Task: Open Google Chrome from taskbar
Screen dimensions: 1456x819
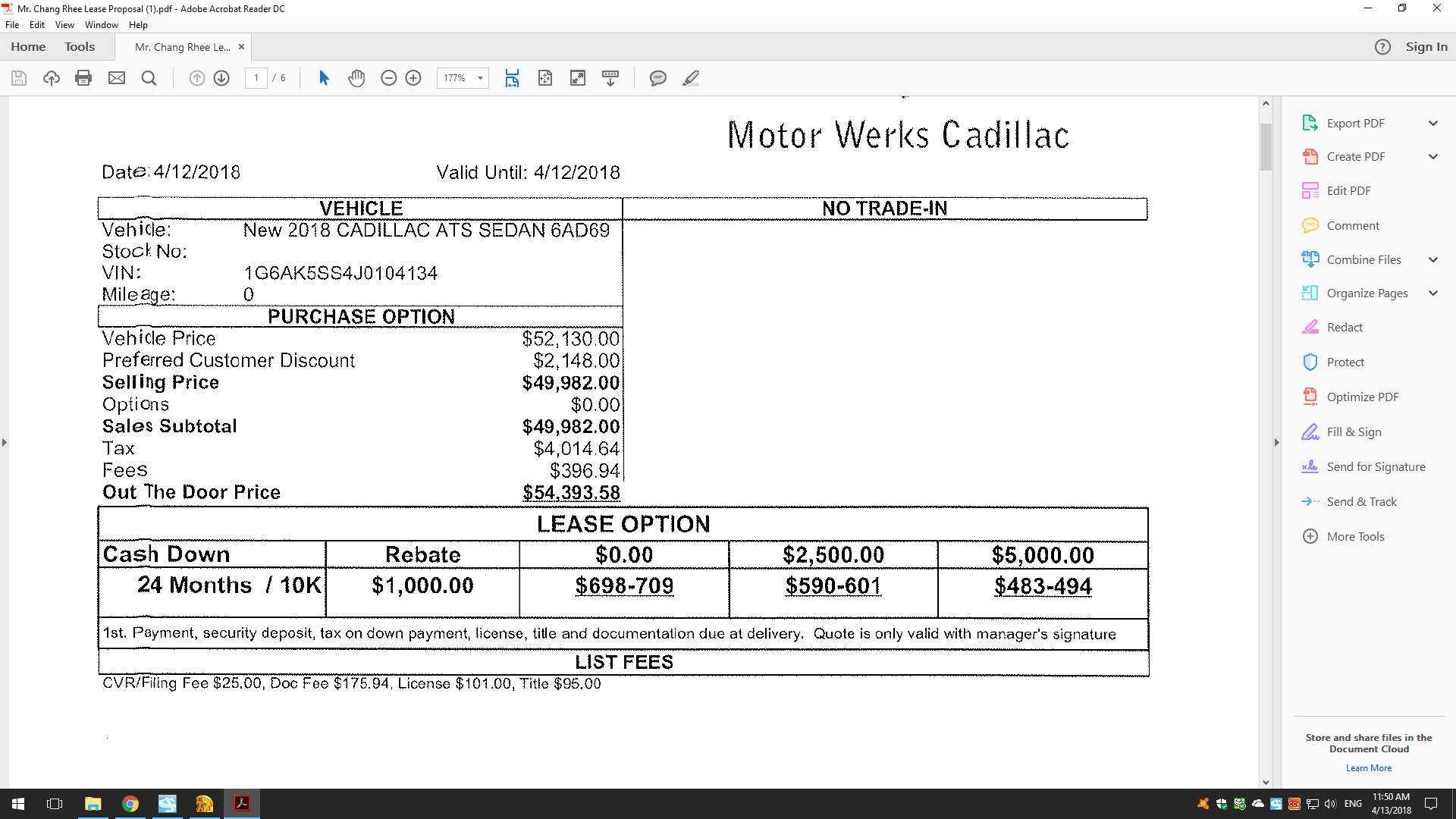Action: click(x=130, y=804)
